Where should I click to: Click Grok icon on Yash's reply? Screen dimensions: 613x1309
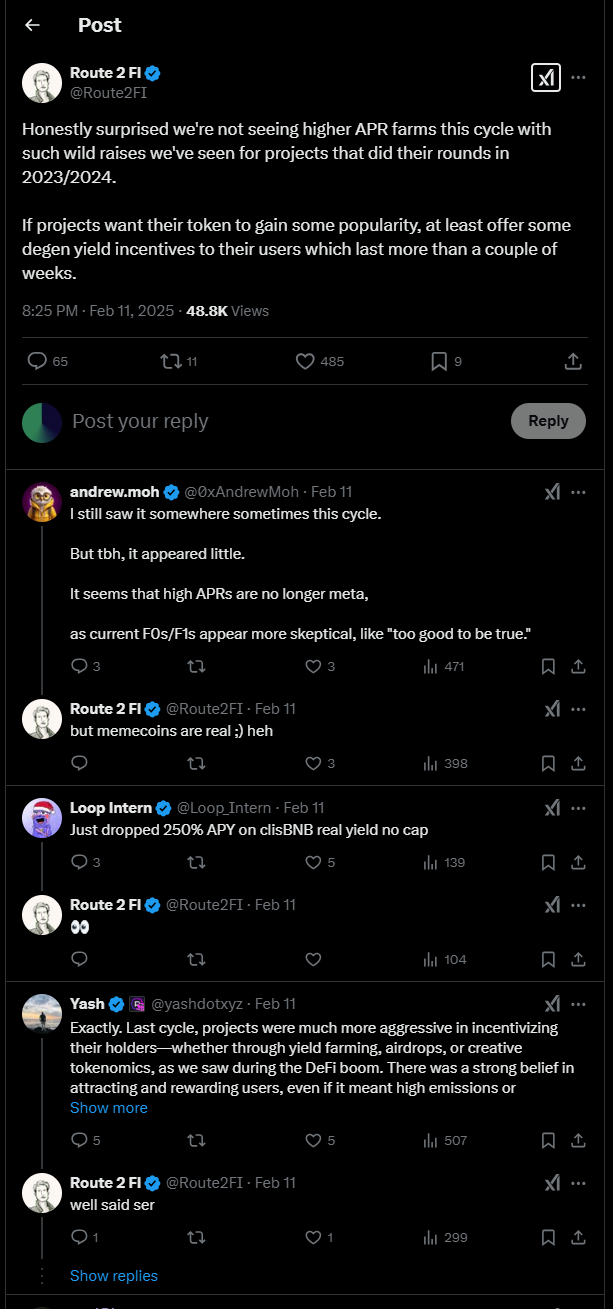[x=552, y=1004]
